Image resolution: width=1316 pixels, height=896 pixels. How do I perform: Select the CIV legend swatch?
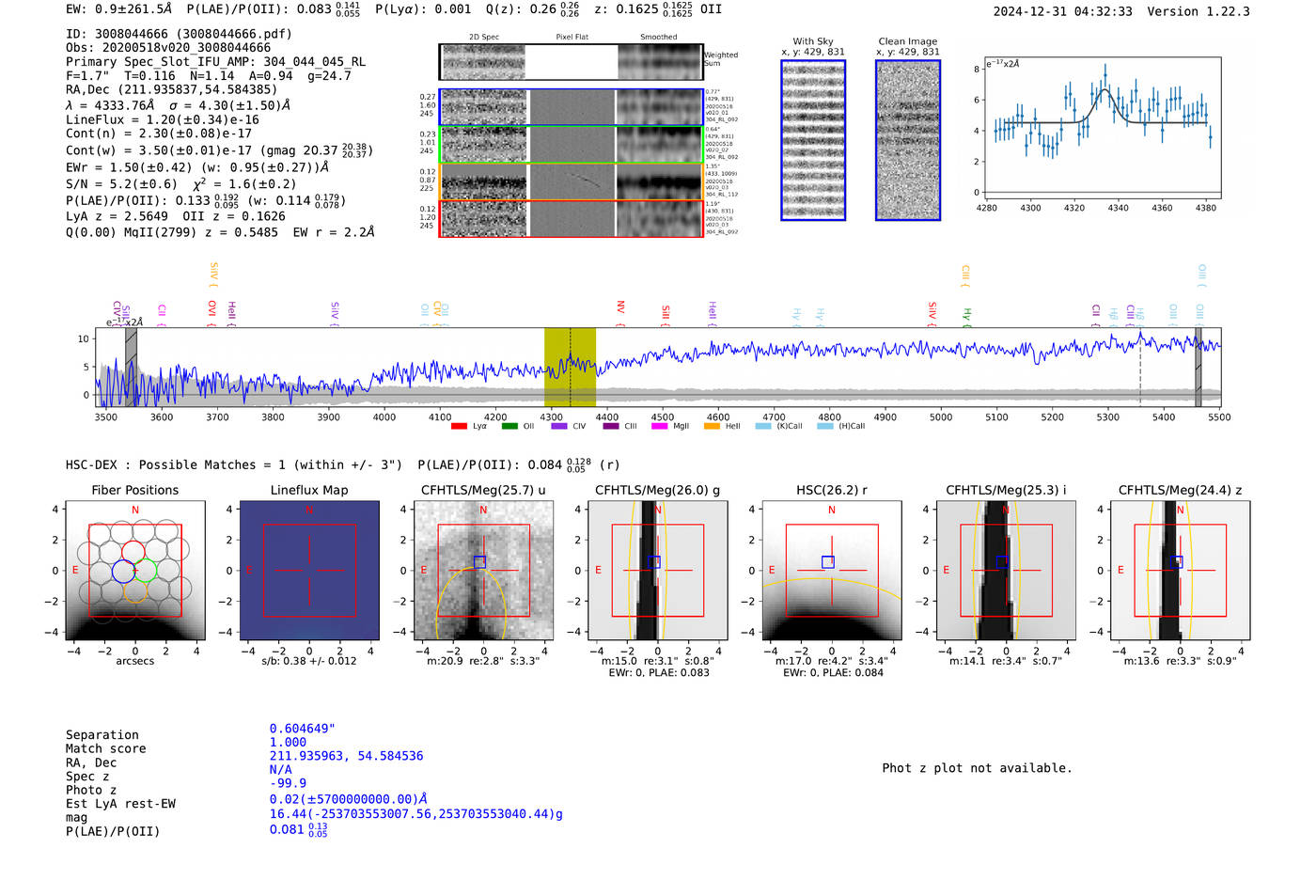[559, 426]
